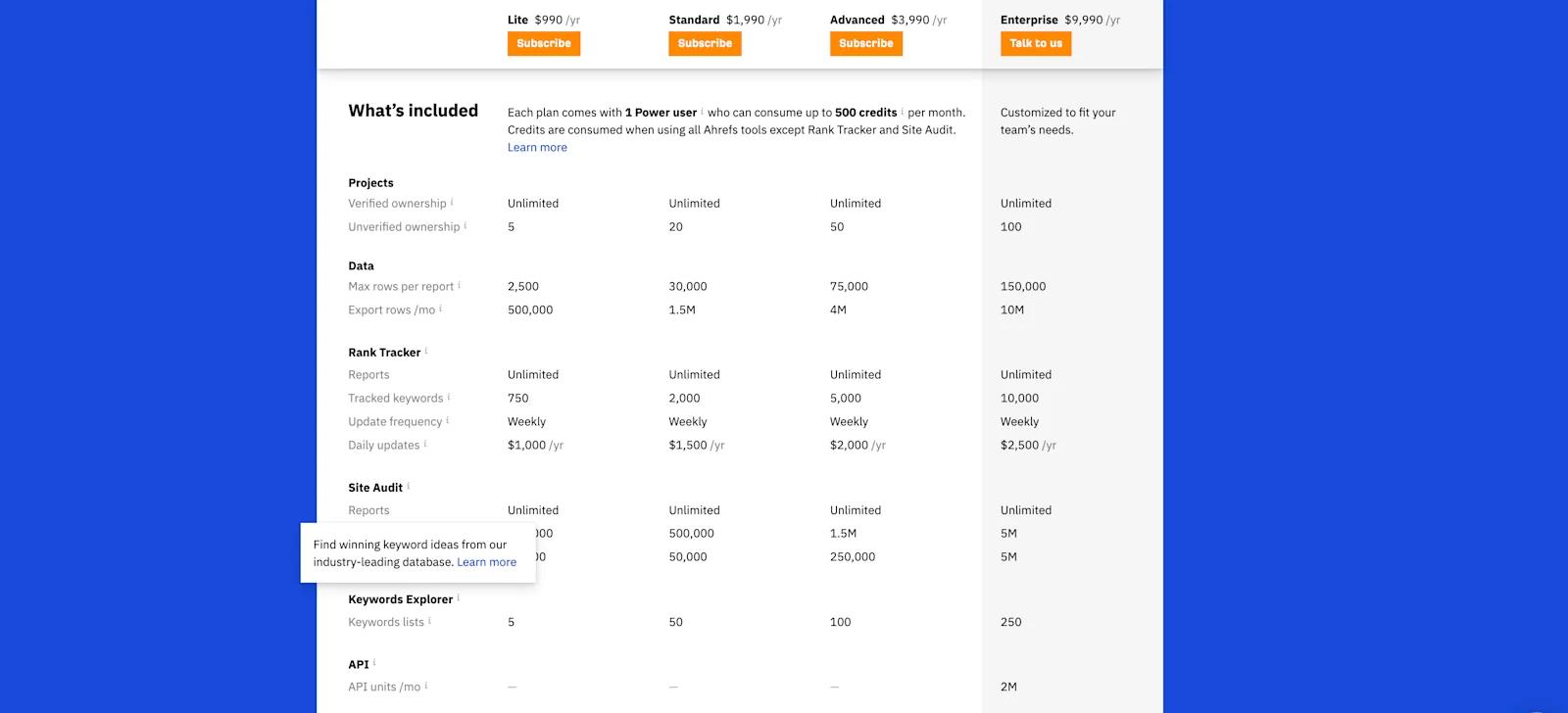Open the Unverified ownership info tooltip

tap(467, 224)
